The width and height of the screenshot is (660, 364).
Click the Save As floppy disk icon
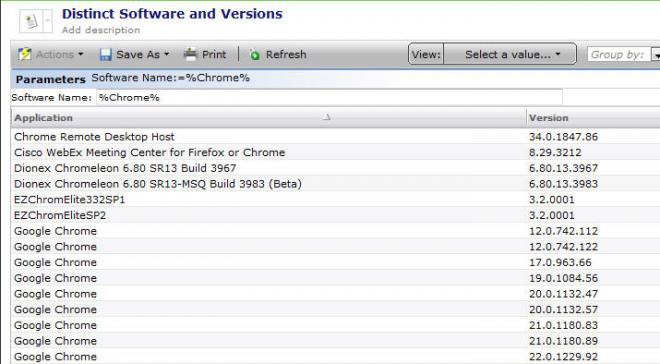(x=105, y=55)
